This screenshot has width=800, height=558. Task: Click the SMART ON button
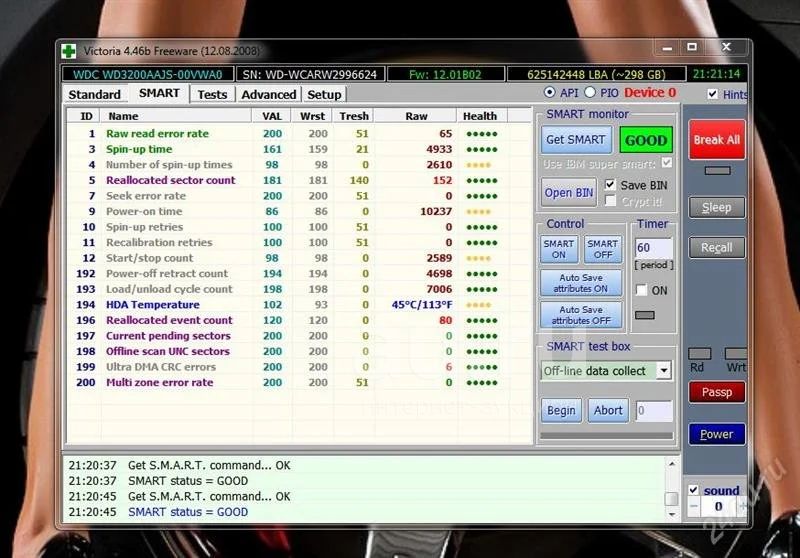pyautogui.click(x=559, y=249)
